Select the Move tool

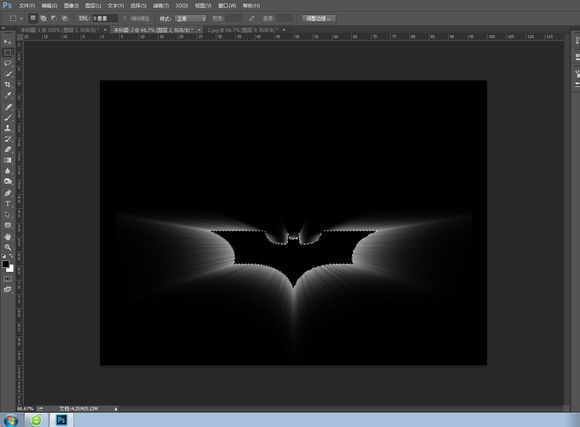(7, 42)
